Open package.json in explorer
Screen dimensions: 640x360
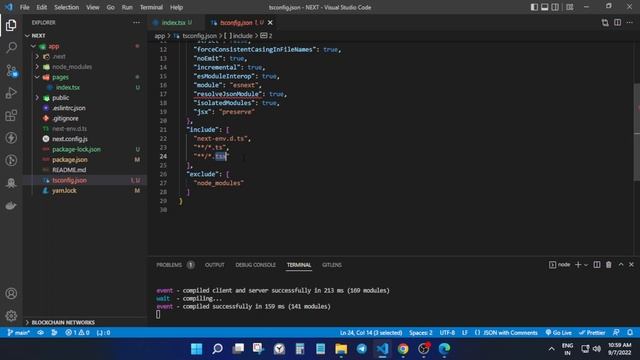click(x=85, y=160)
